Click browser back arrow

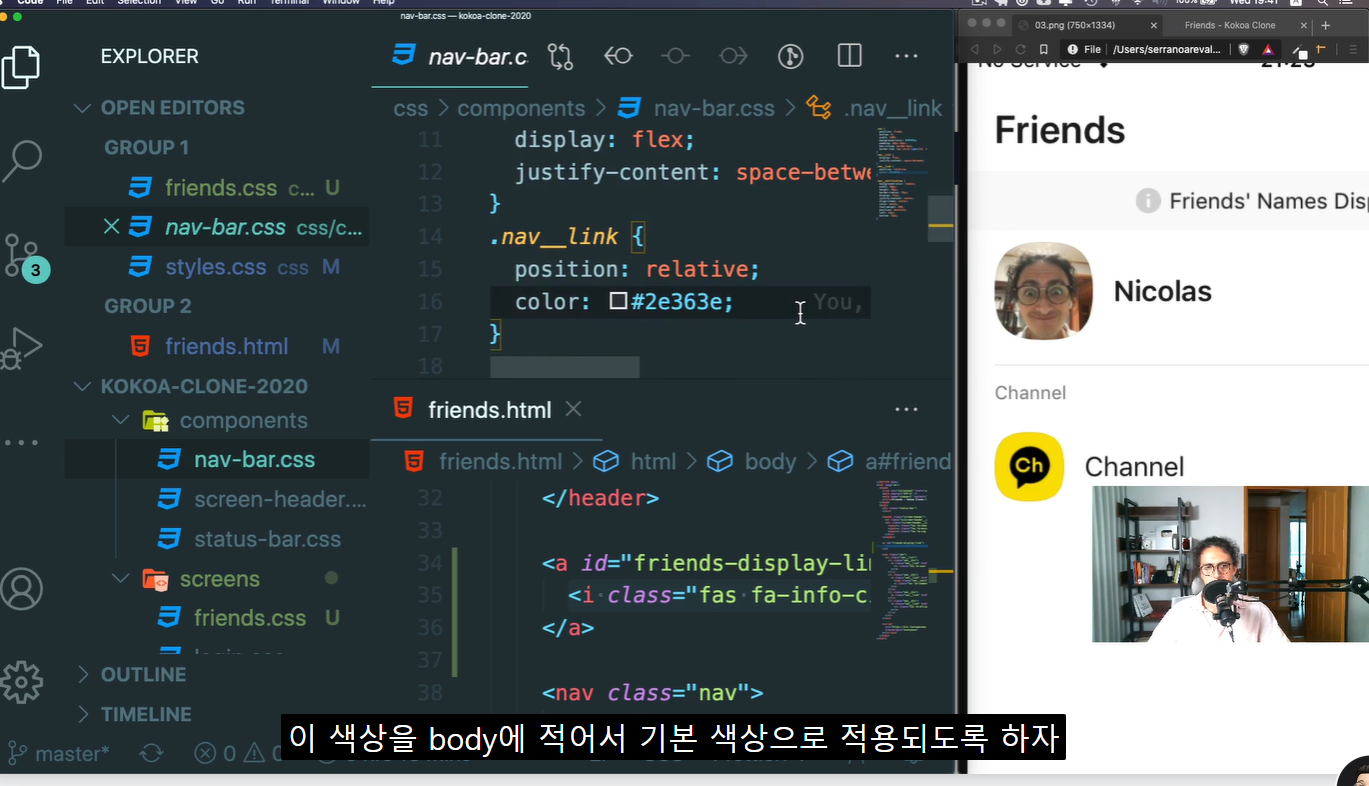point(974,49)
